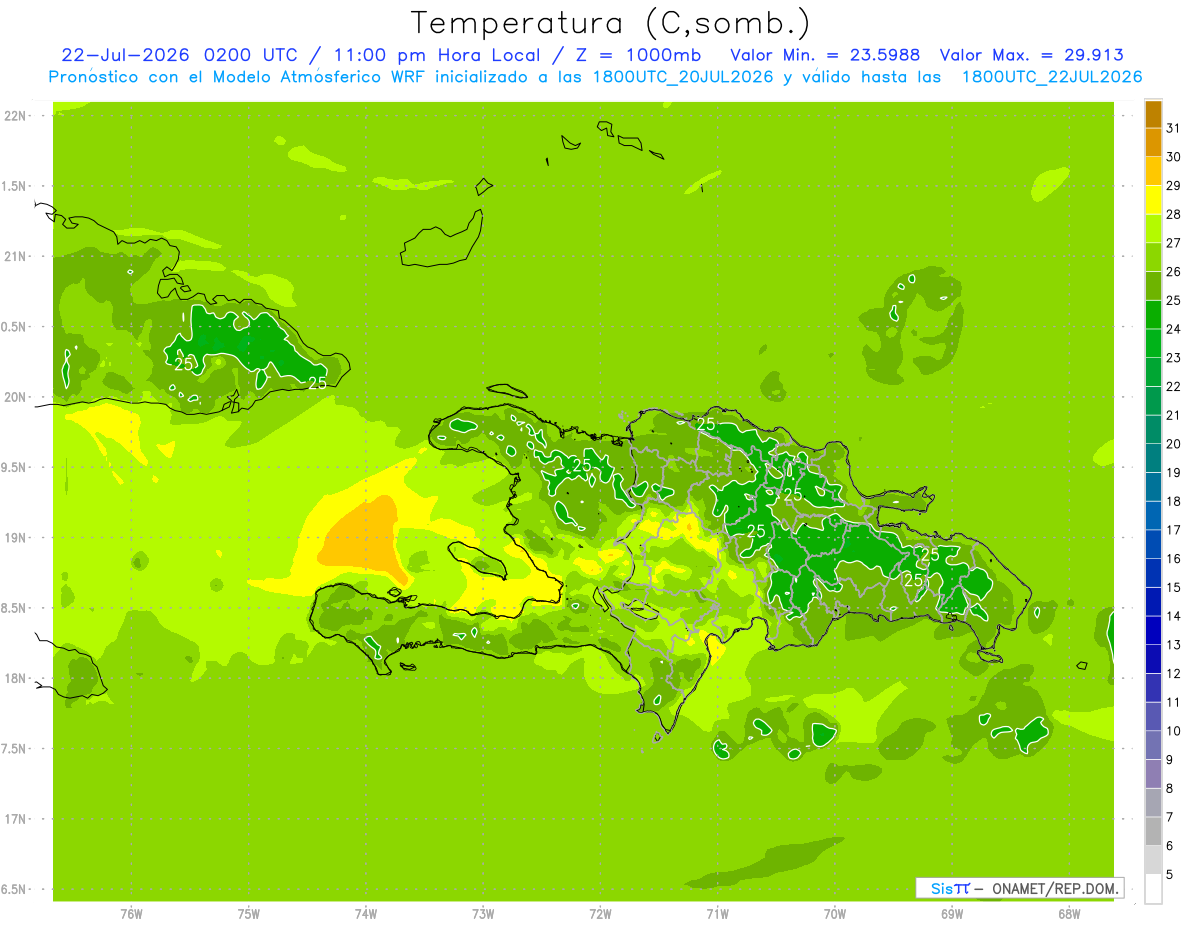Click the legend value 26
Viewport: 1200px width, 927px height.
coord(1174,271)
